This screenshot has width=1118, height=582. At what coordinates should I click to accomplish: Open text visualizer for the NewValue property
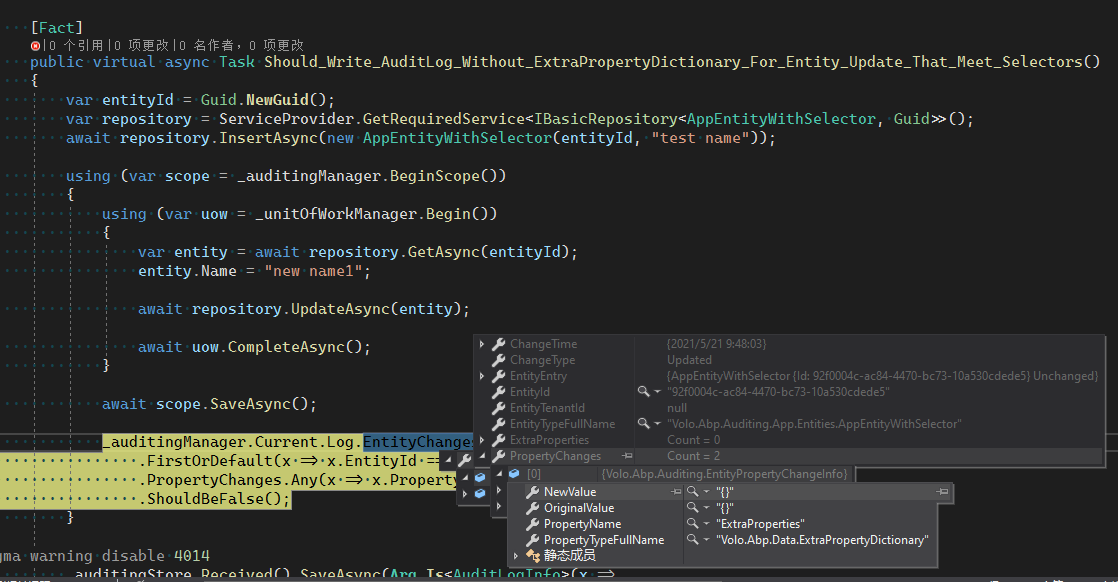coord(692,492)
